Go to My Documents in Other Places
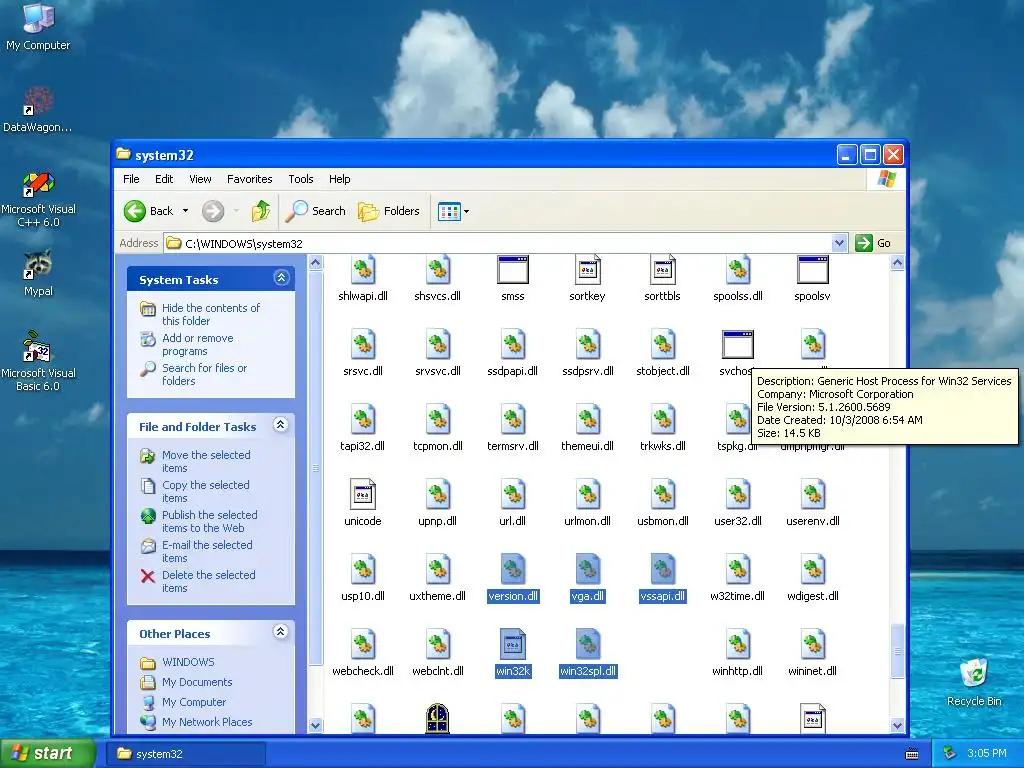This screenshot has height=768, width=1024. [x=197, y=682]
